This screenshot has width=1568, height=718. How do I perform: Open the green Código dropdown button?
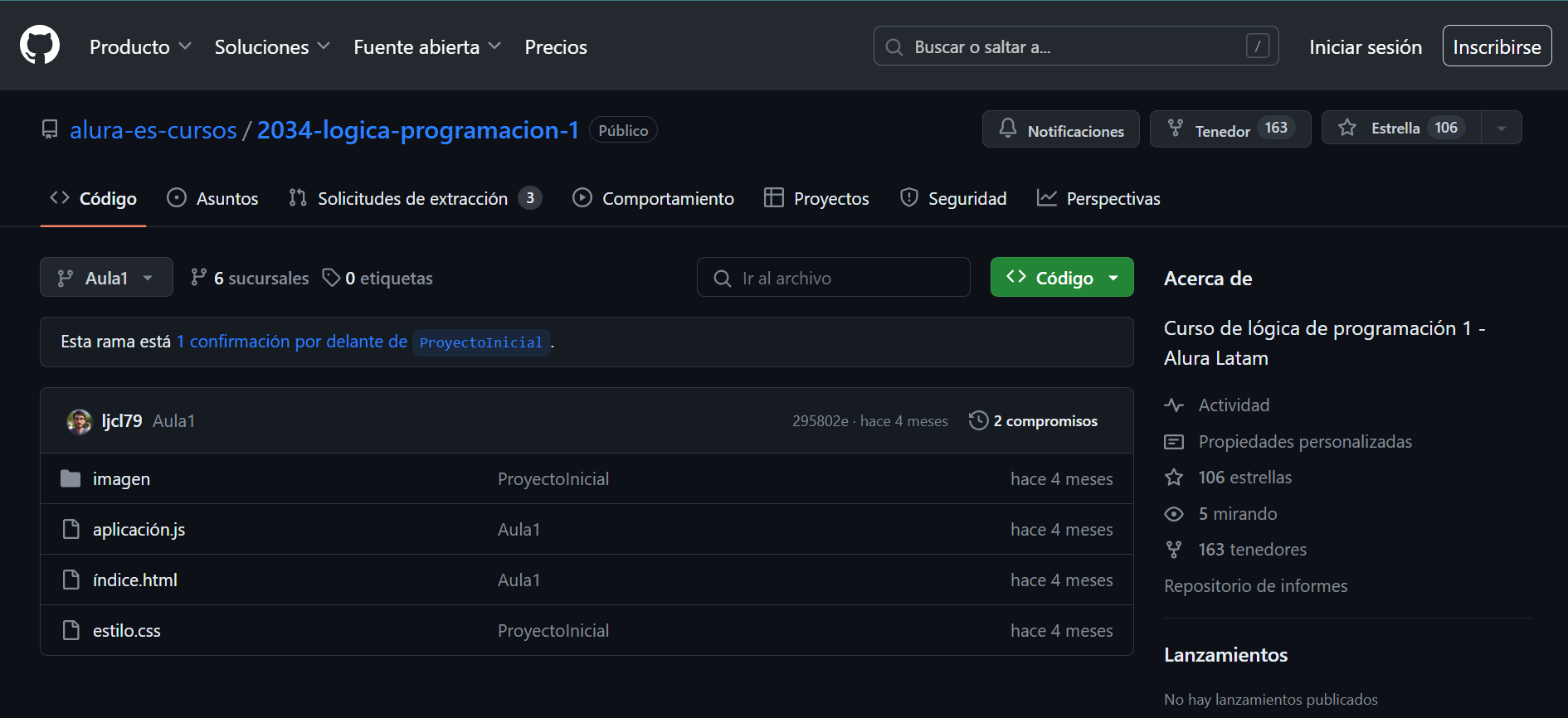(x=1062, y=277)
